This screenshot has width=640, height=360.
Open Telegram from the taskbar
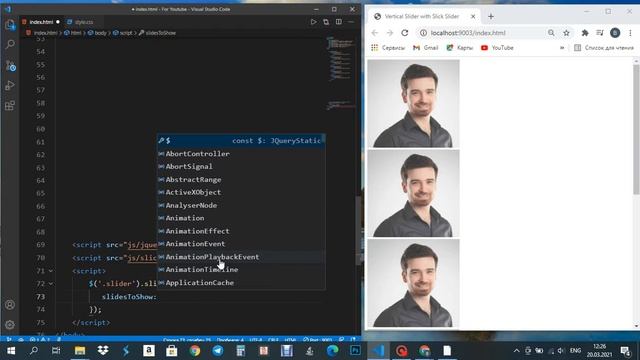(218, 351)
